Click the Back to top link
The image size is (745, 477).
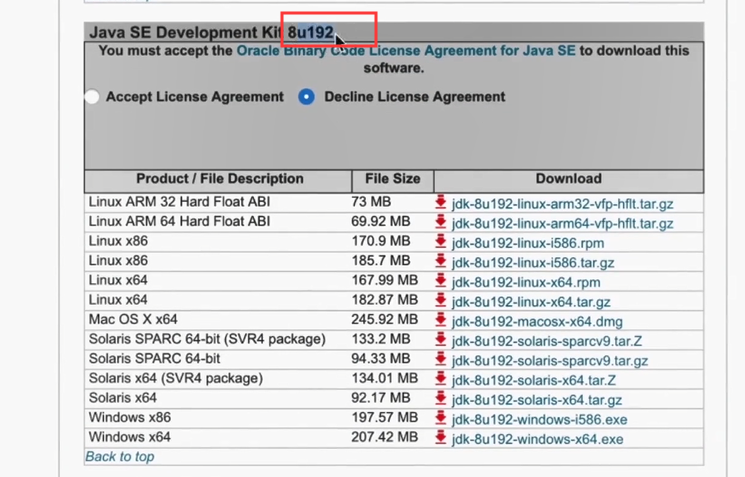(x=120, y=457)
